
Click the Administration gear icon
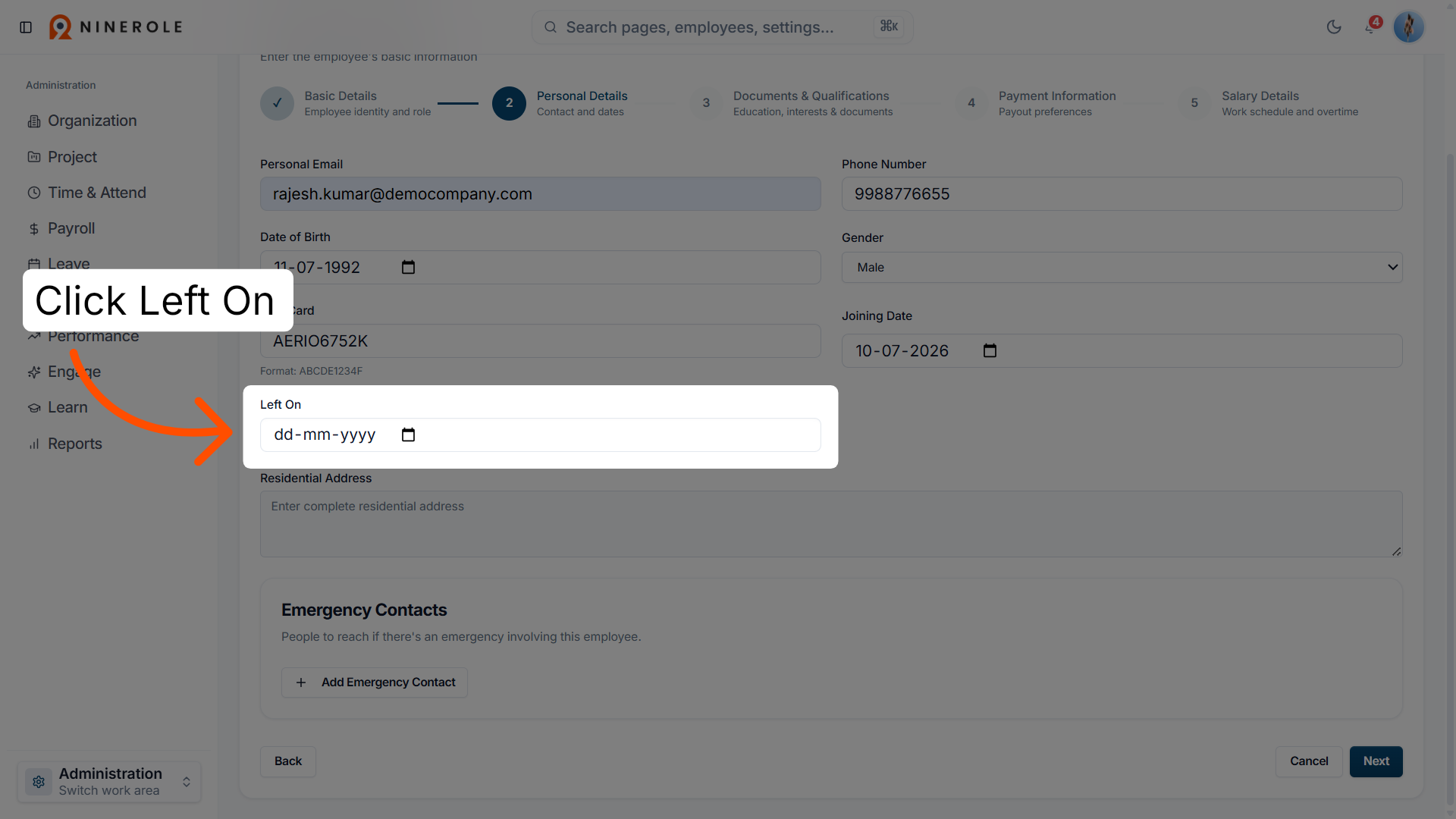click(x=39, y=782)
